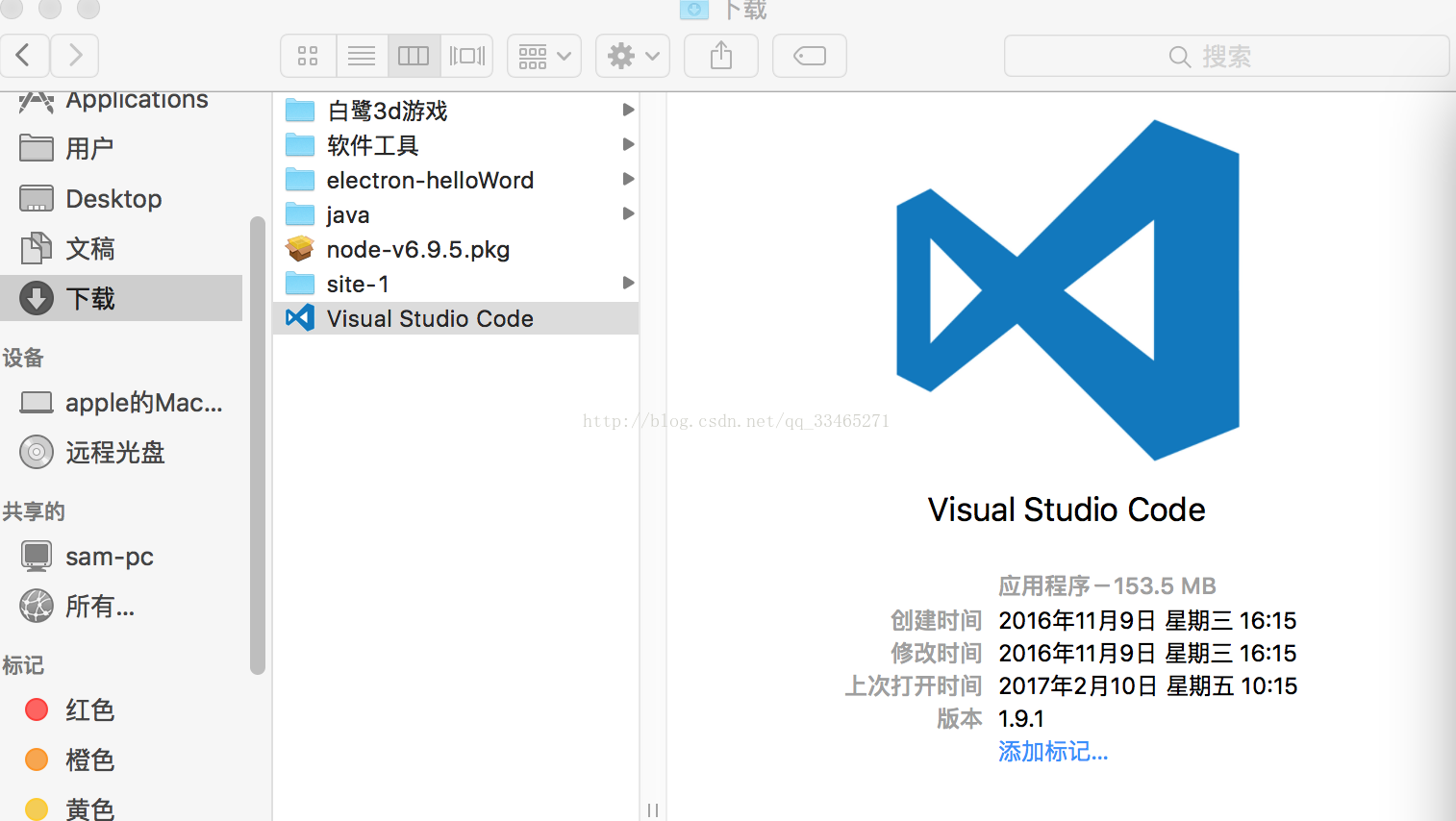This screenshot has width=1456, height=821.
Task: Click the 设备 sidebar section header
Action: click(23, 358)
